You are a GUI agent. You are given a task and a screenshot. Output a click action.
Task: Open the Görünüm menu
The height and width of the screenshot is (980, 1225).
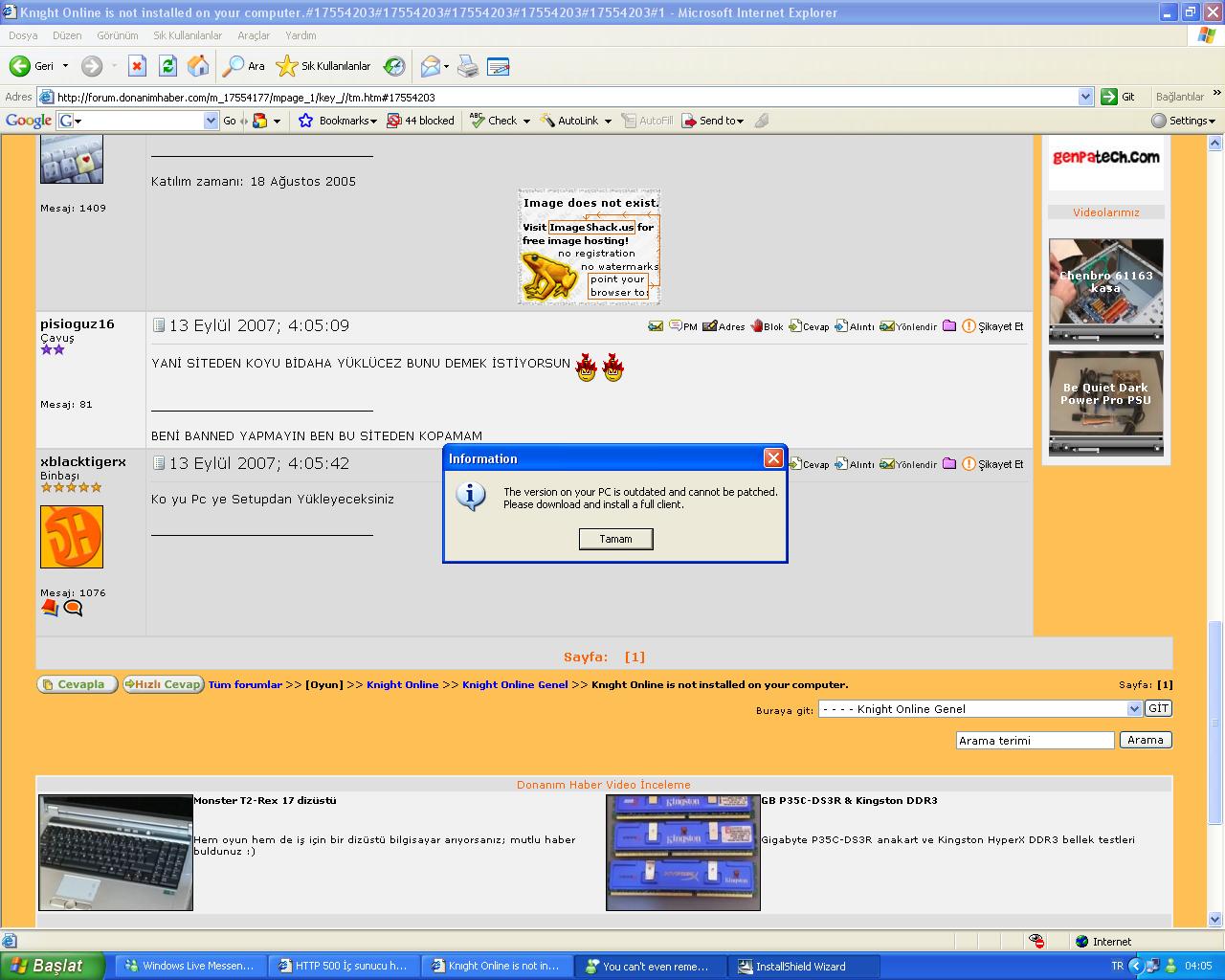tap(118, 35)
